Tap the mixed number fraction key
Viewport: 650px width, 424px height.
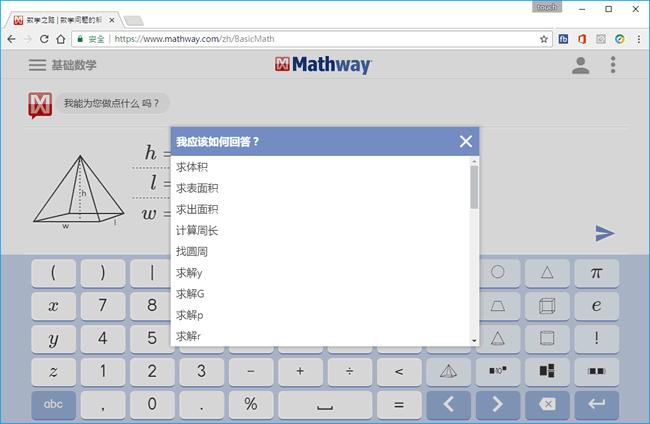[547, 371]
